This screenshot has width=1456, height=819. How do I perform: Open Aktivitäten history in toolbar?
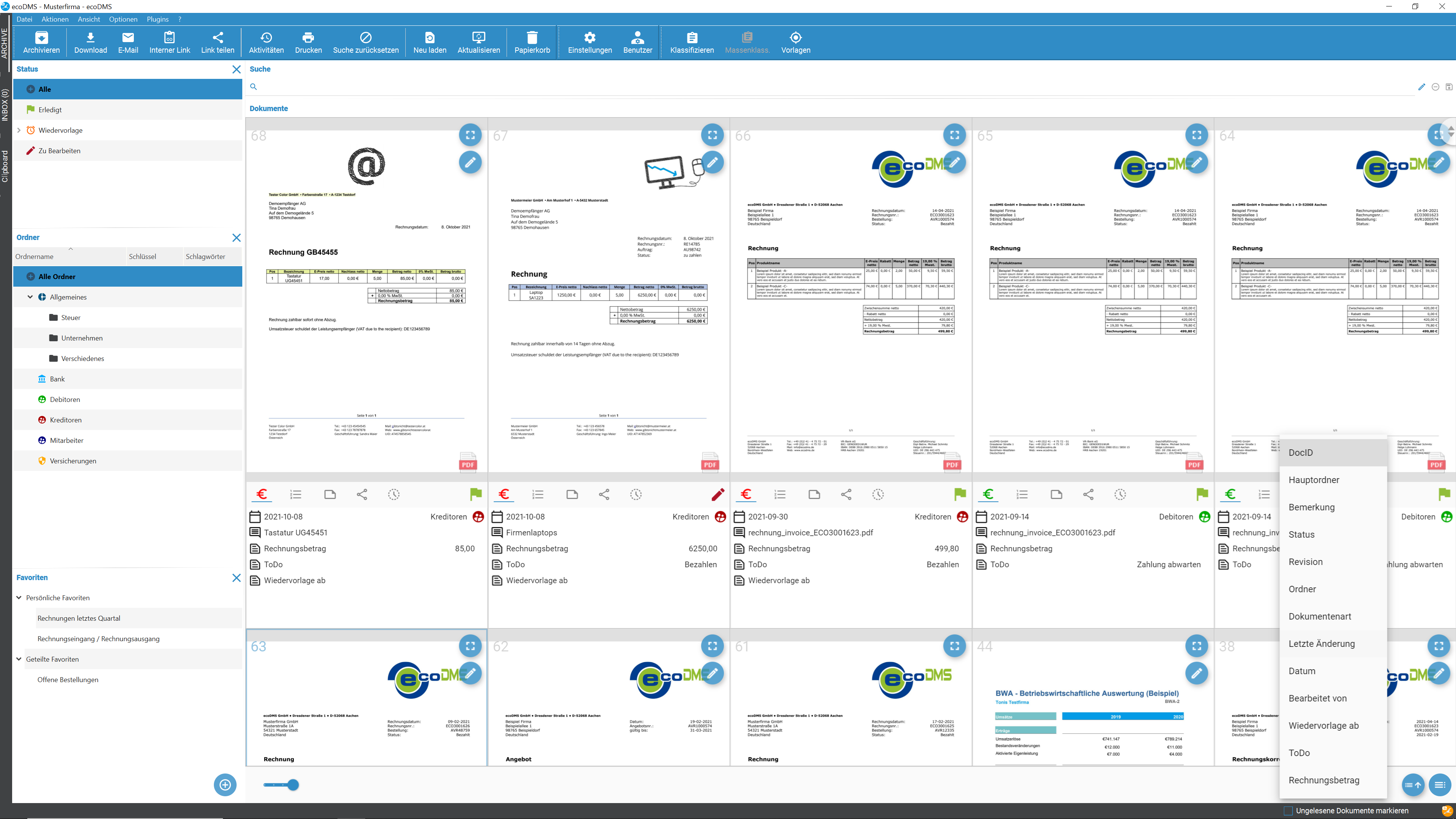[x=266, y=42]
